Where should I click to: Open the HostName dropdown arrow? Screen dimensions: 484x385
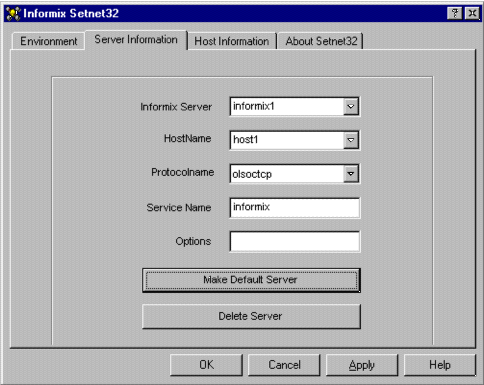click(x=351, y=140)
